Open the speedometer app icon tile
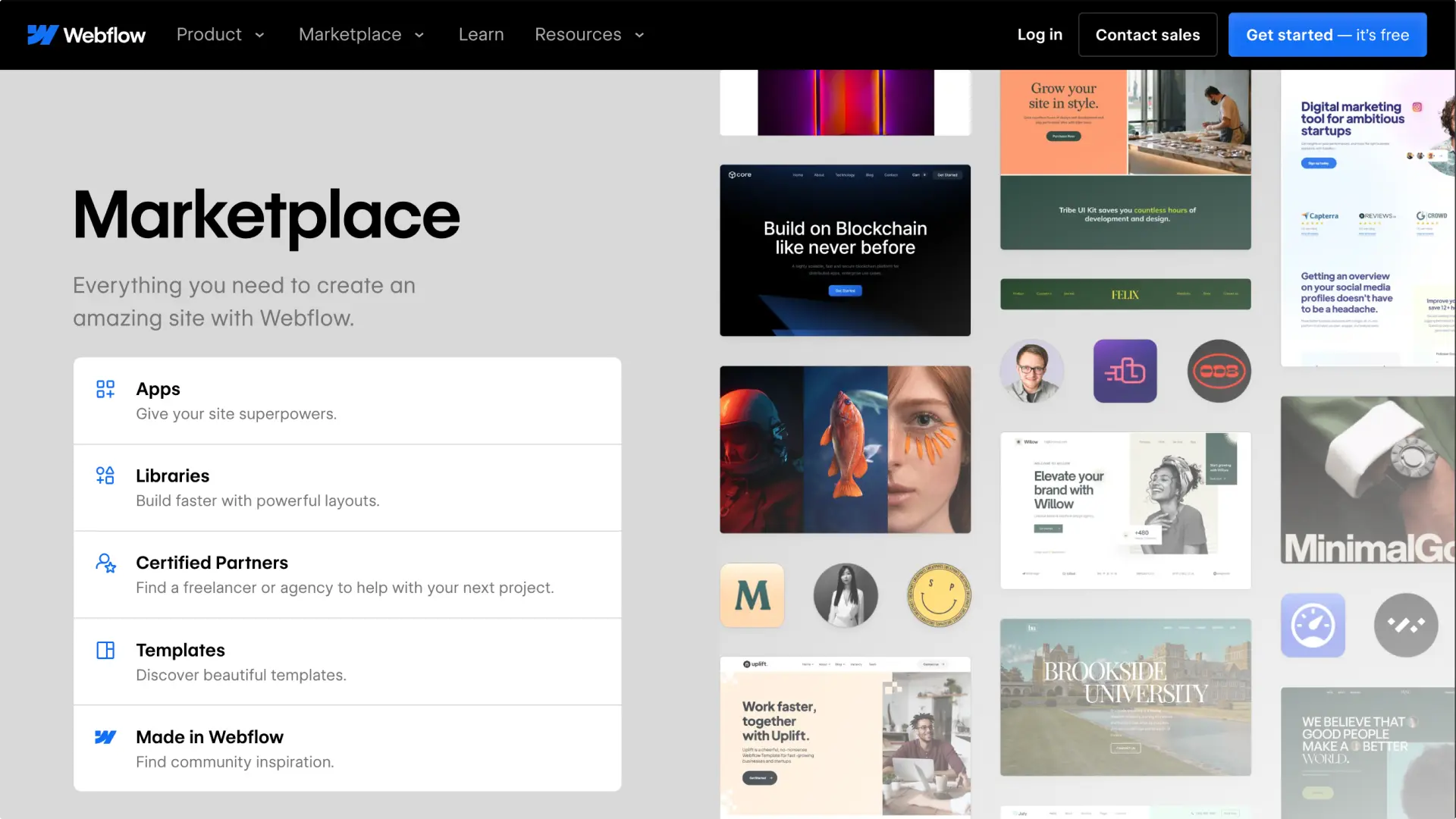 coord(1313,625)
